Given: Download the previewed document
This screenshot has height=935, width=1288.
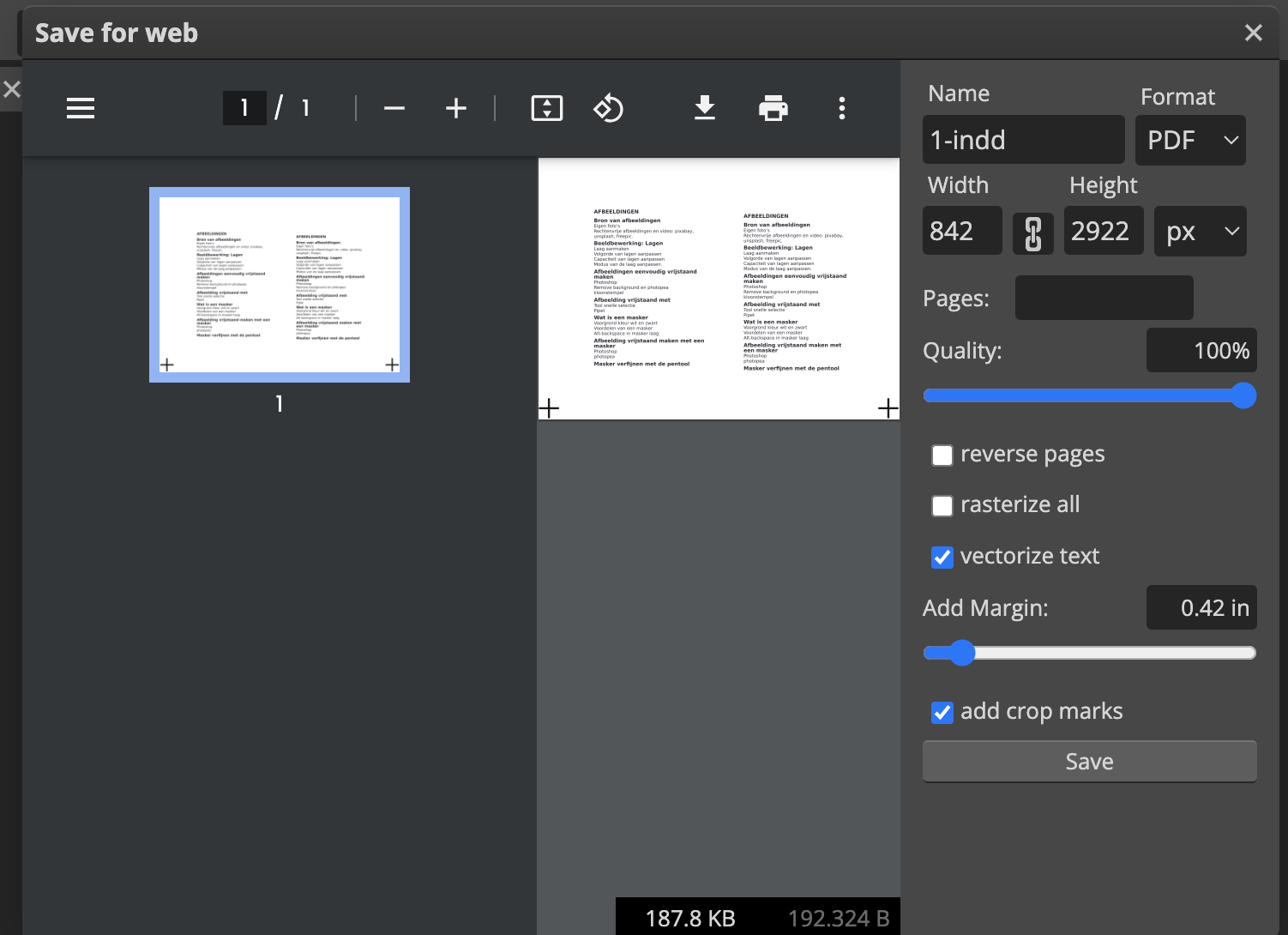Looking at the screenshot, I should [x=704, y=108].
